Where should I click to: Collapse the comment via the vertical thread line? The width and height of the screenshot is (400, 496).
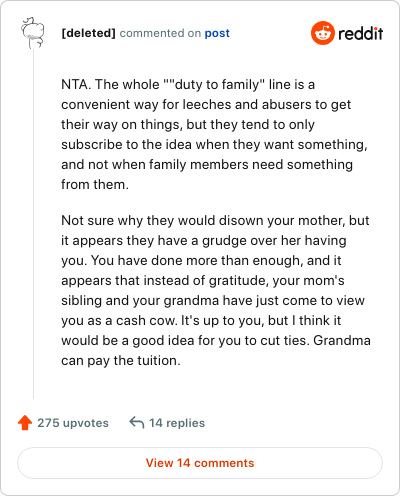click(33, 223)
